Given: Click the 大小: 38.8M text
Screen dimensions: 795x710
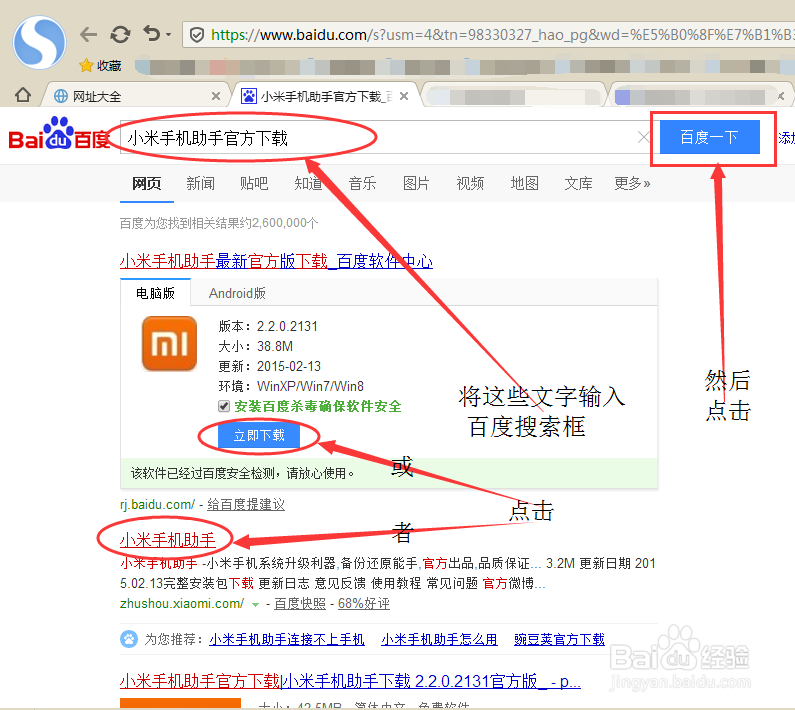Looking at the screenshot, I should 256,346.
